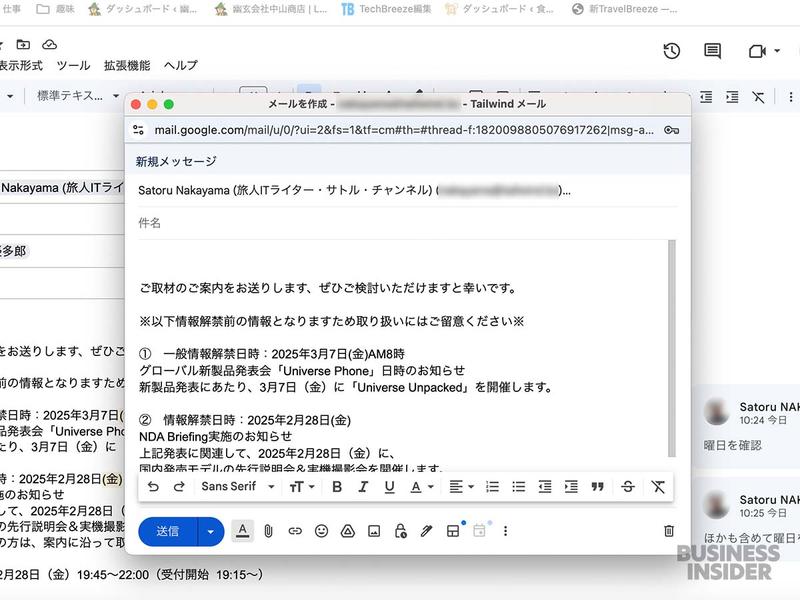800x600 pixels.
Task: Open the send options dropdown arrow
Action: (211, 531)
